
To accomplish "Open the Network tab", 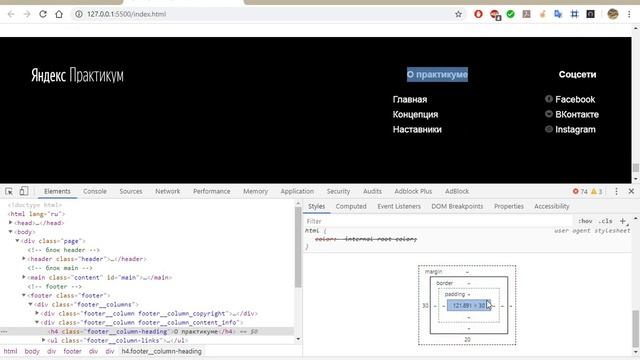I will point(167,191).
